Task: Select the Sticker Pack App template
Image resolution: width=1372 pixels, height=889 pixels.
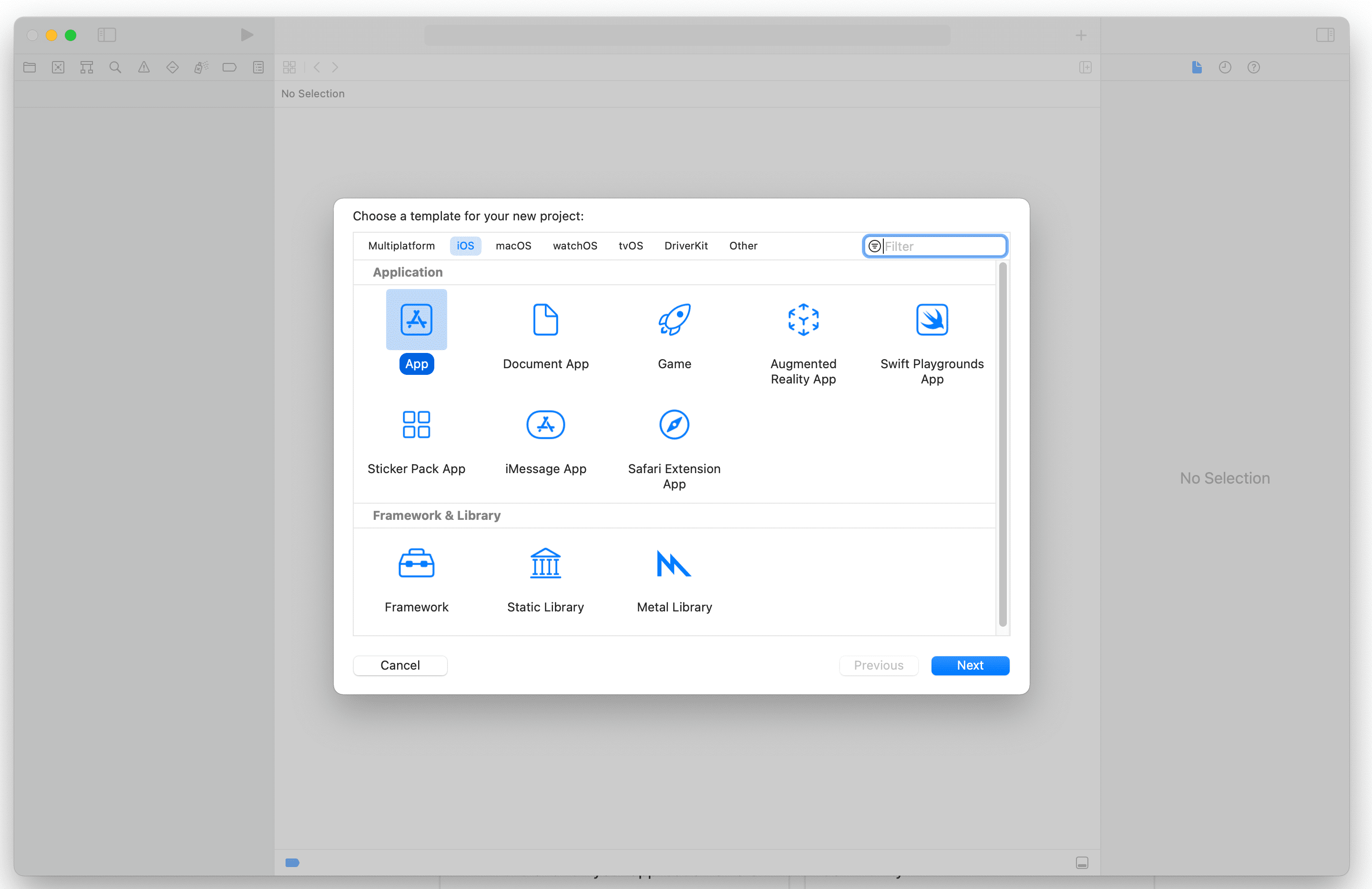Action: click(x=416, y=424)
